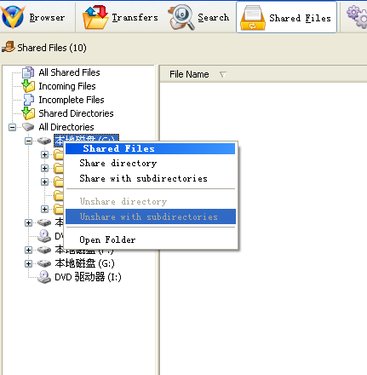The image size is (367, 375).
Task: Collapse the All Directories node
Action: point(12,127)
